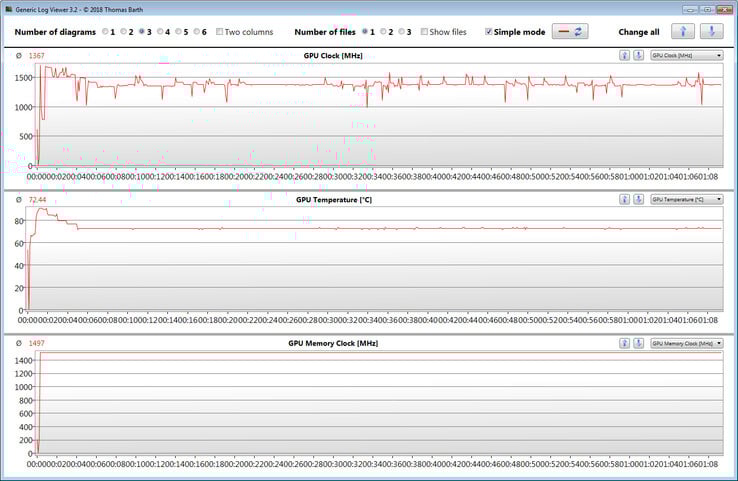The height and width of the screenshot is (481, 738).
Task: Click inside the GPU Memory Clock graph area
Action: point(379,403)
